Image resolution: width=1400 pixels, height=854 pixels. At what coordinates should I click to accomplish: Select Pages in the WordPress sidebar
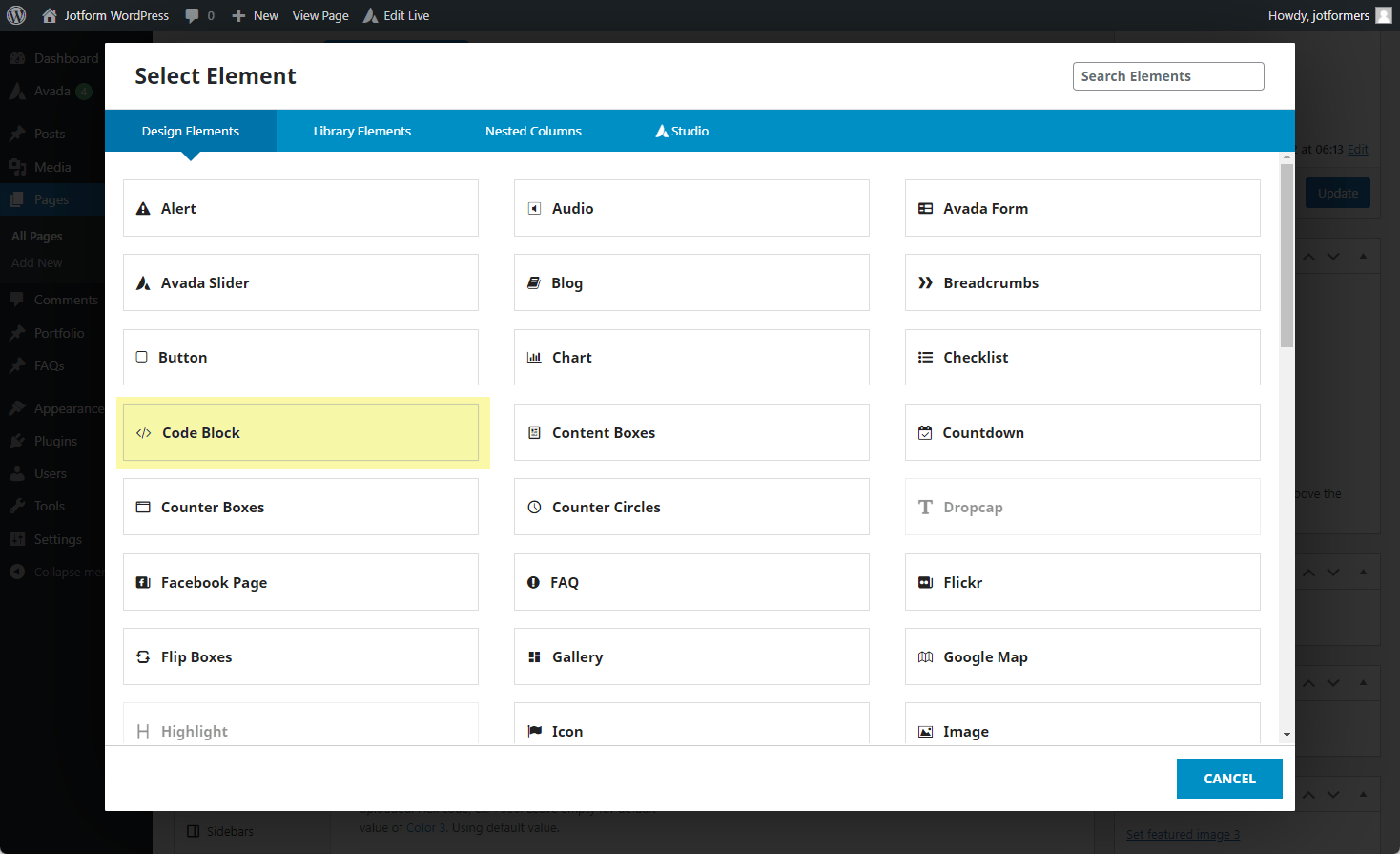(x=51, y=200)
